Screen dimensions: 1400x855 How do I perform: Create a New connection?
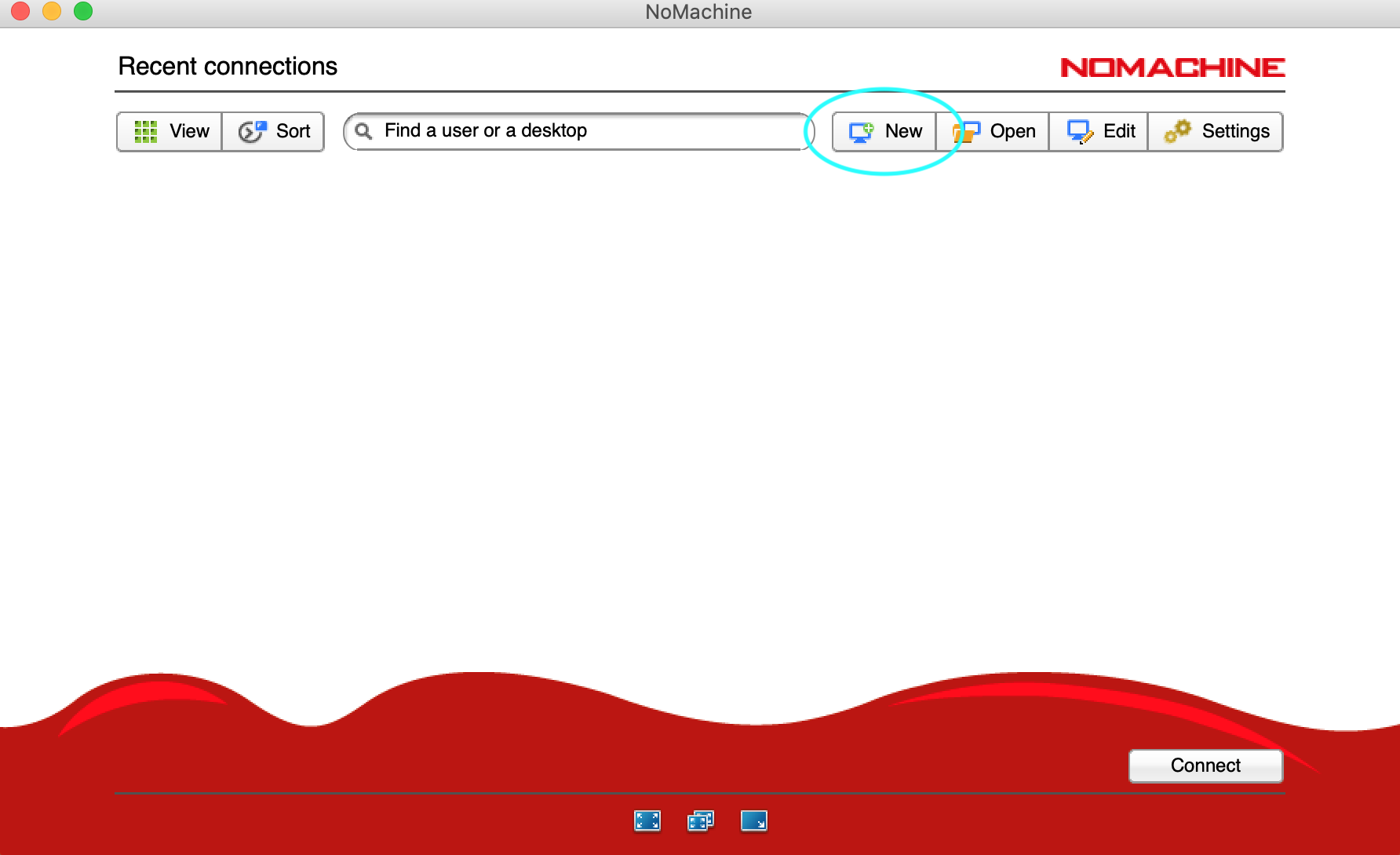(x=885, y=131)
